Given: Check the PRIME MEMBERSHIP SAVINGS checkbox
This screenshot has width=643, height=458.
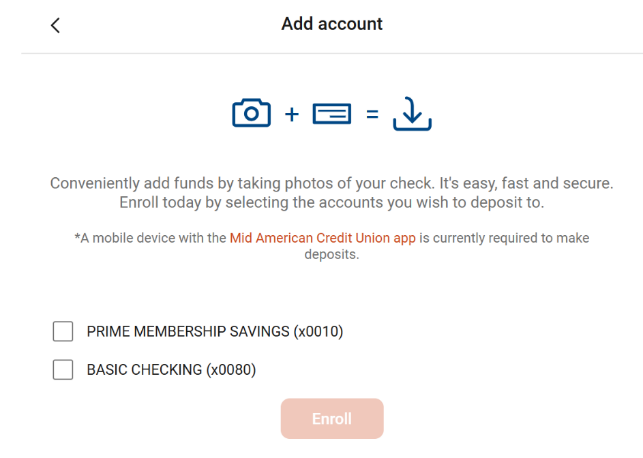Looking at the screenshot, I should [x=63, y=331].
